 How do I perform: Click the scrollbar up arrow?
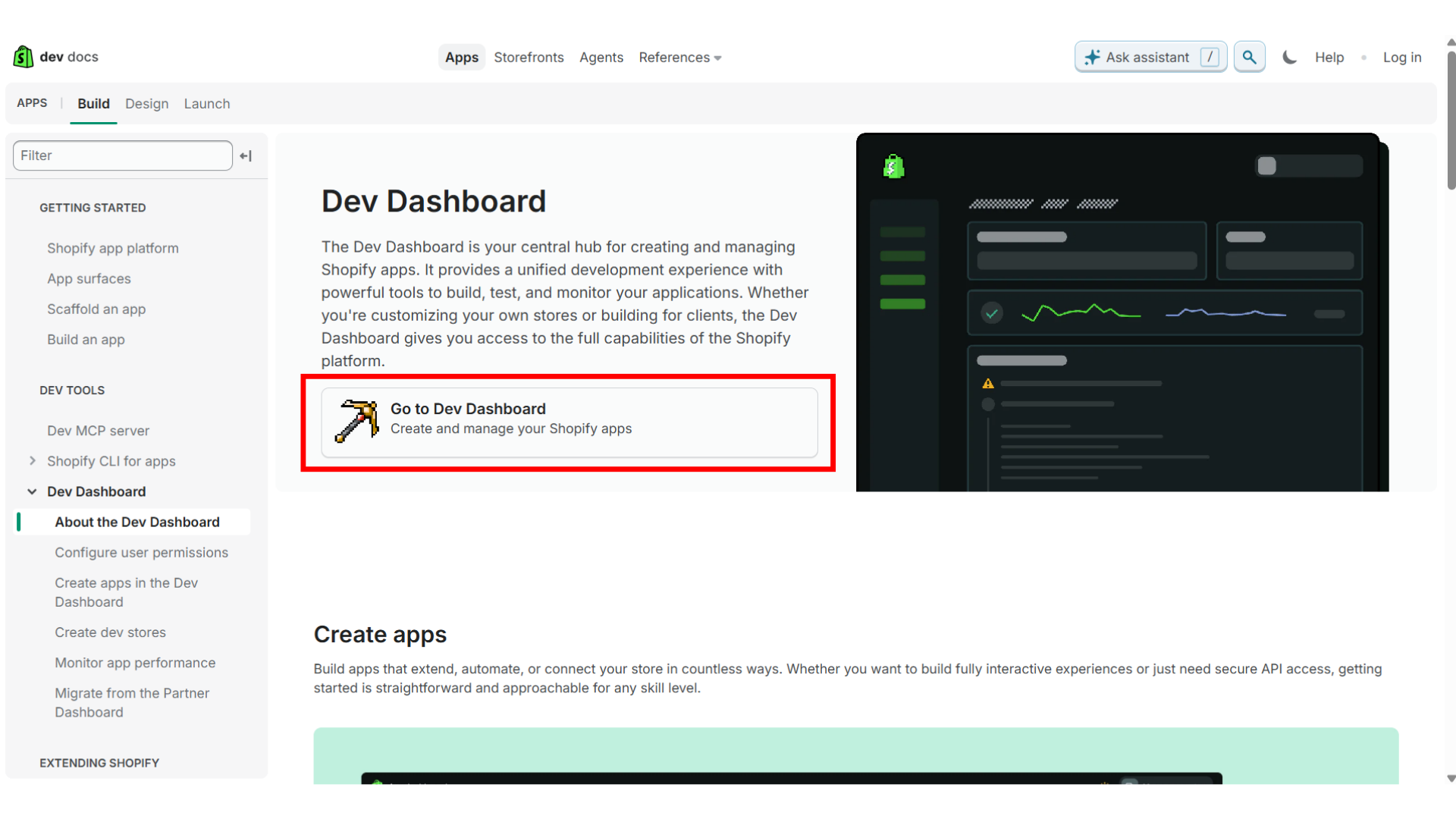1451,43
